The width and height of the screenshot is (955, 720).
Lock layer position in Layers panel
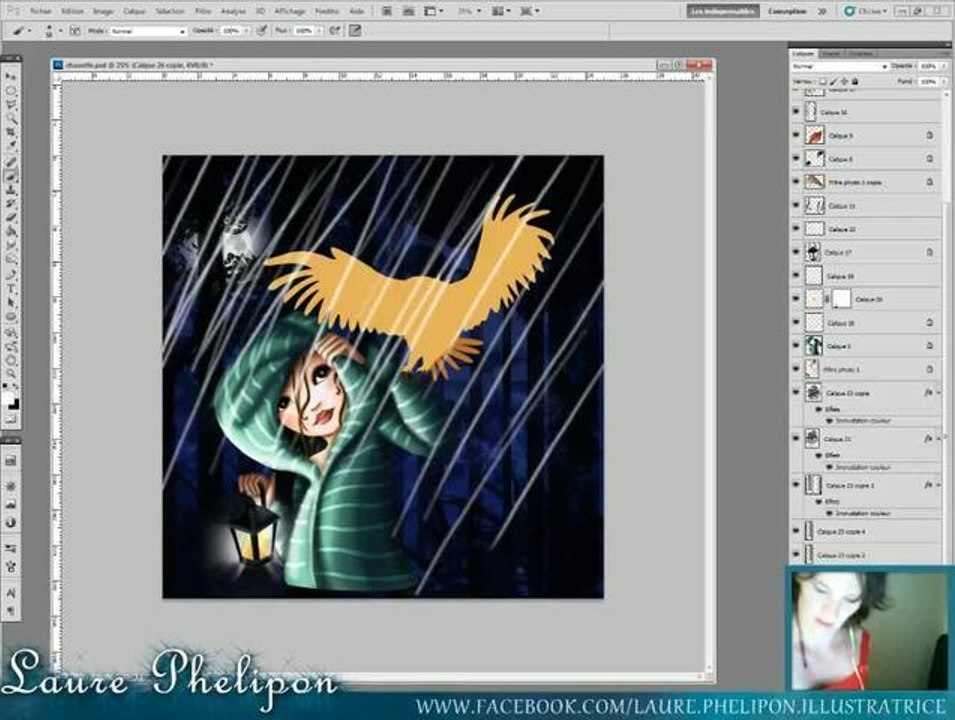coord(844,81)
